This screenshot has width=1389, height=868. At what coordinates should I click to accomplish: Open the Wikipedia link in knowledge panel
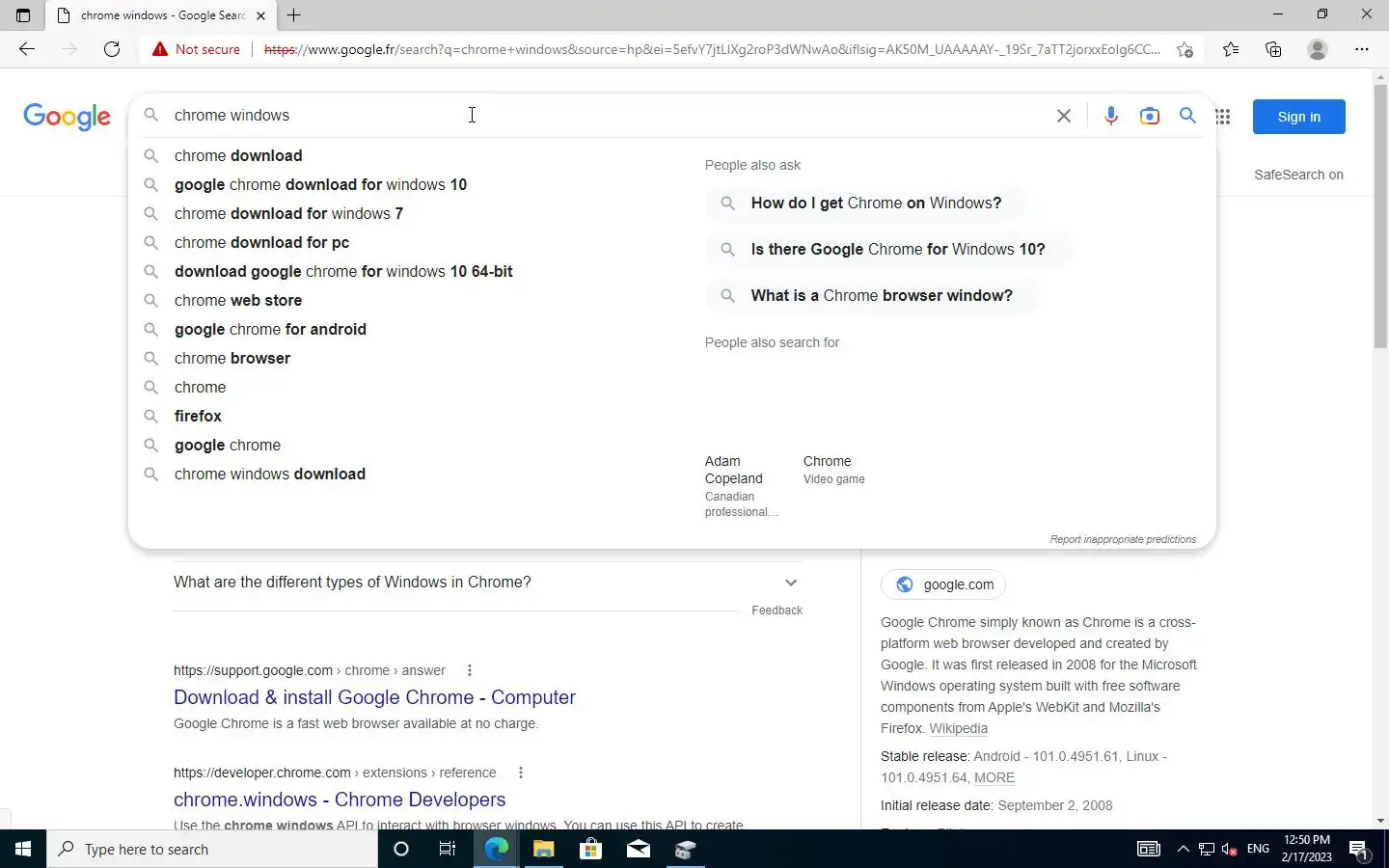tap(958, 728)
